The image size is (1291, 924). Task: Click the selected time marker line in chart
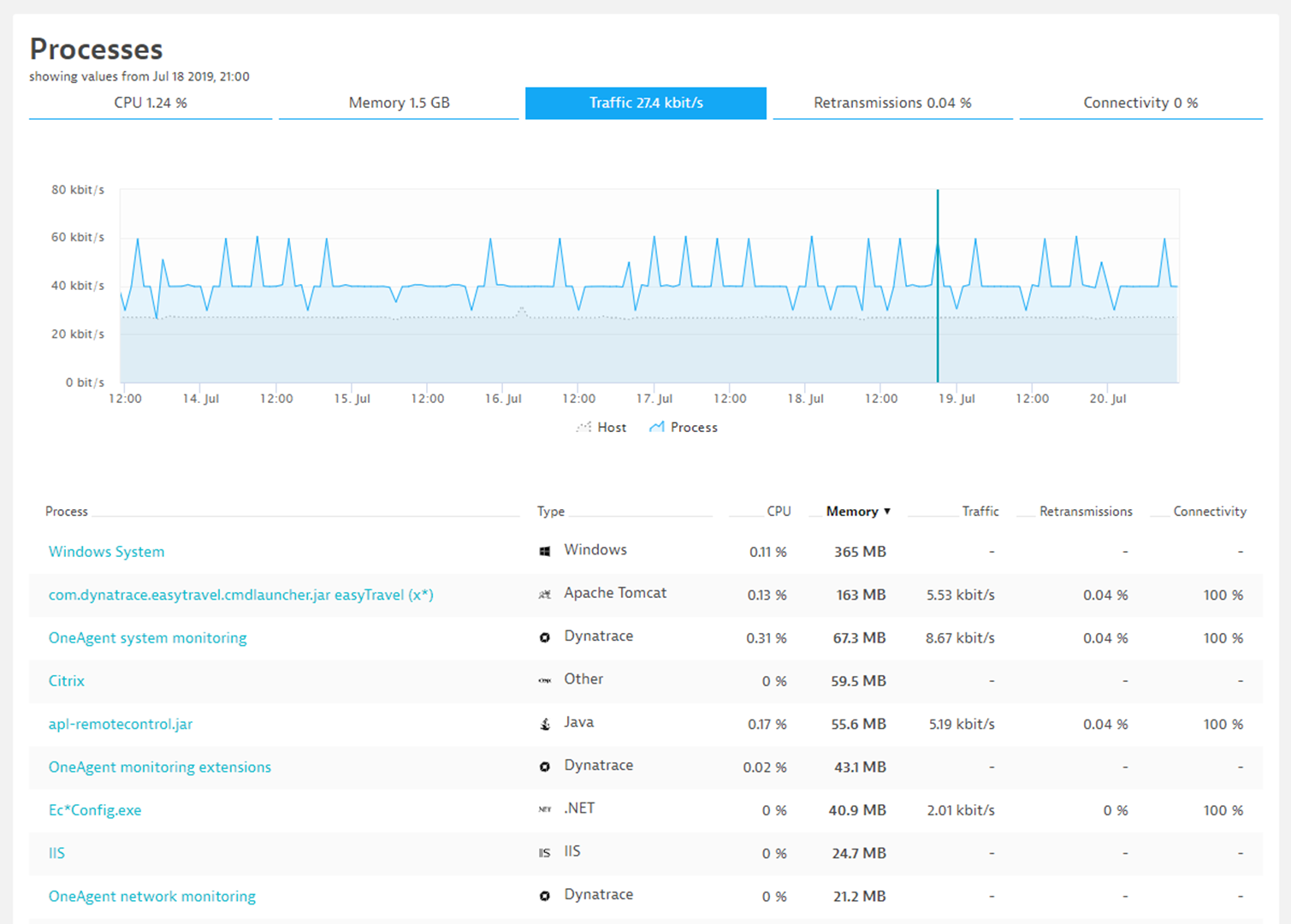point(938,286)
